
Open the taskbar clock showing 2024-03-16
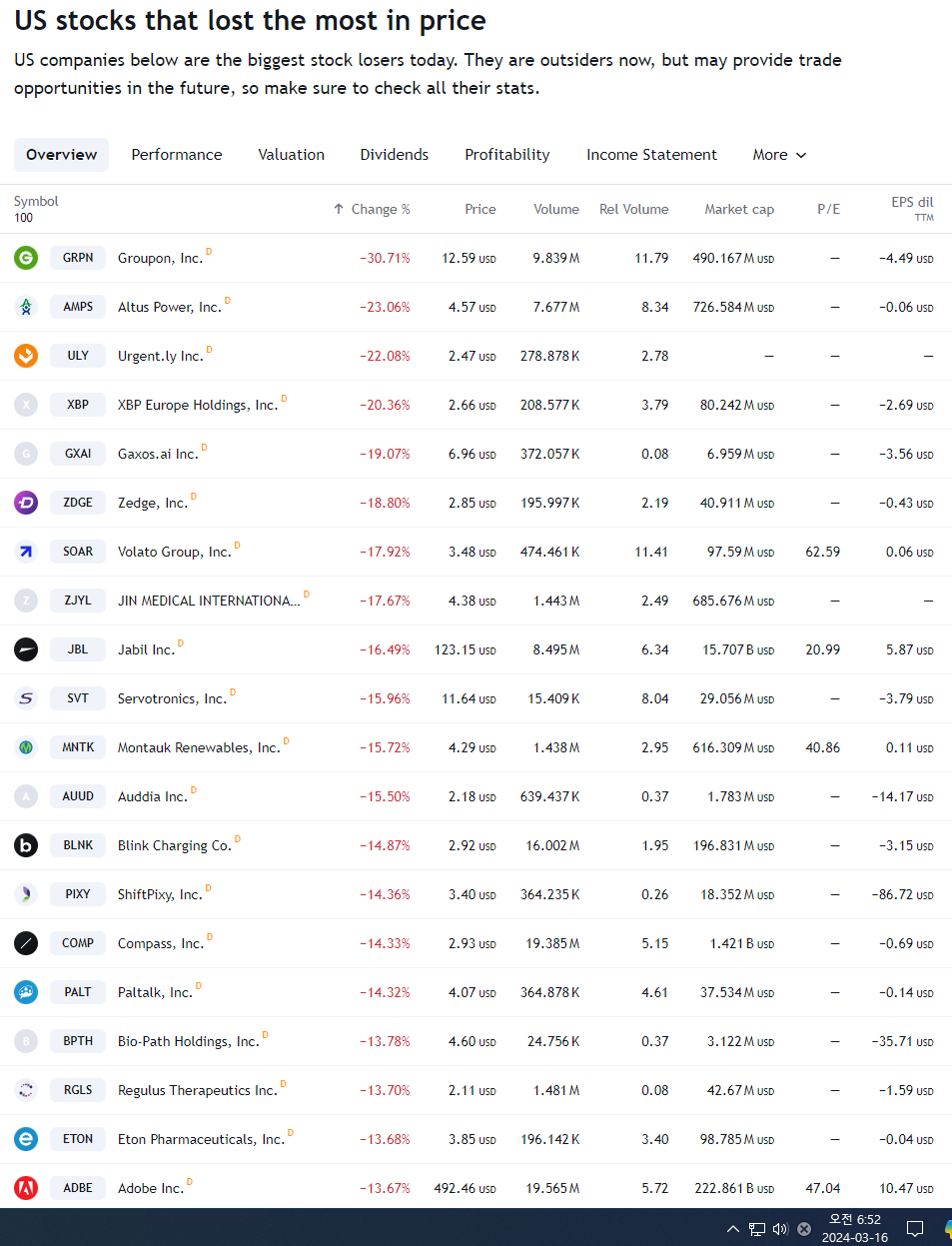pyautogui.click(x=855, y=1228)
